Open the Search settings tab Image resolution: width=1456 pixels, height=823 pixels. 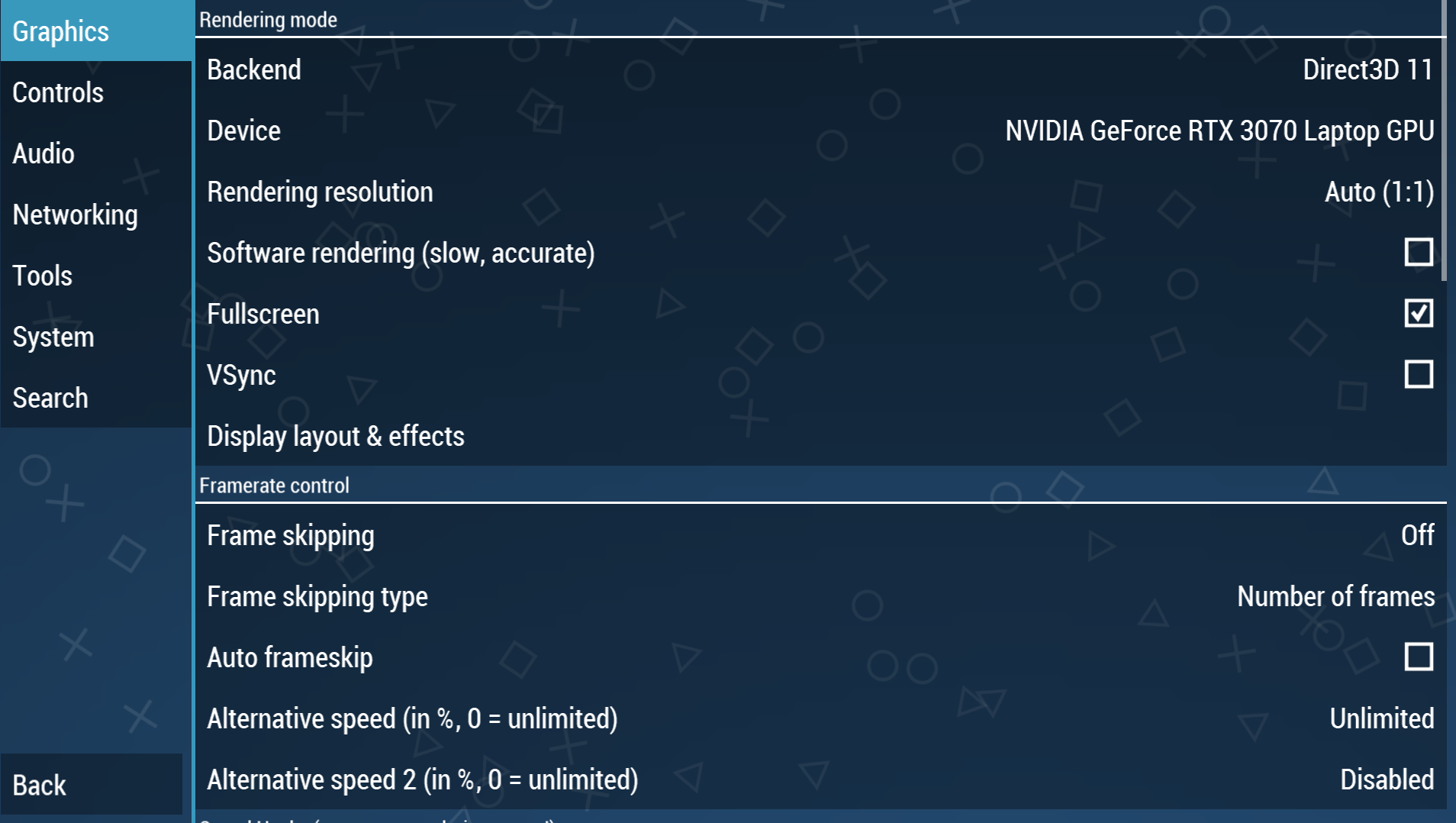coord(50,398)
